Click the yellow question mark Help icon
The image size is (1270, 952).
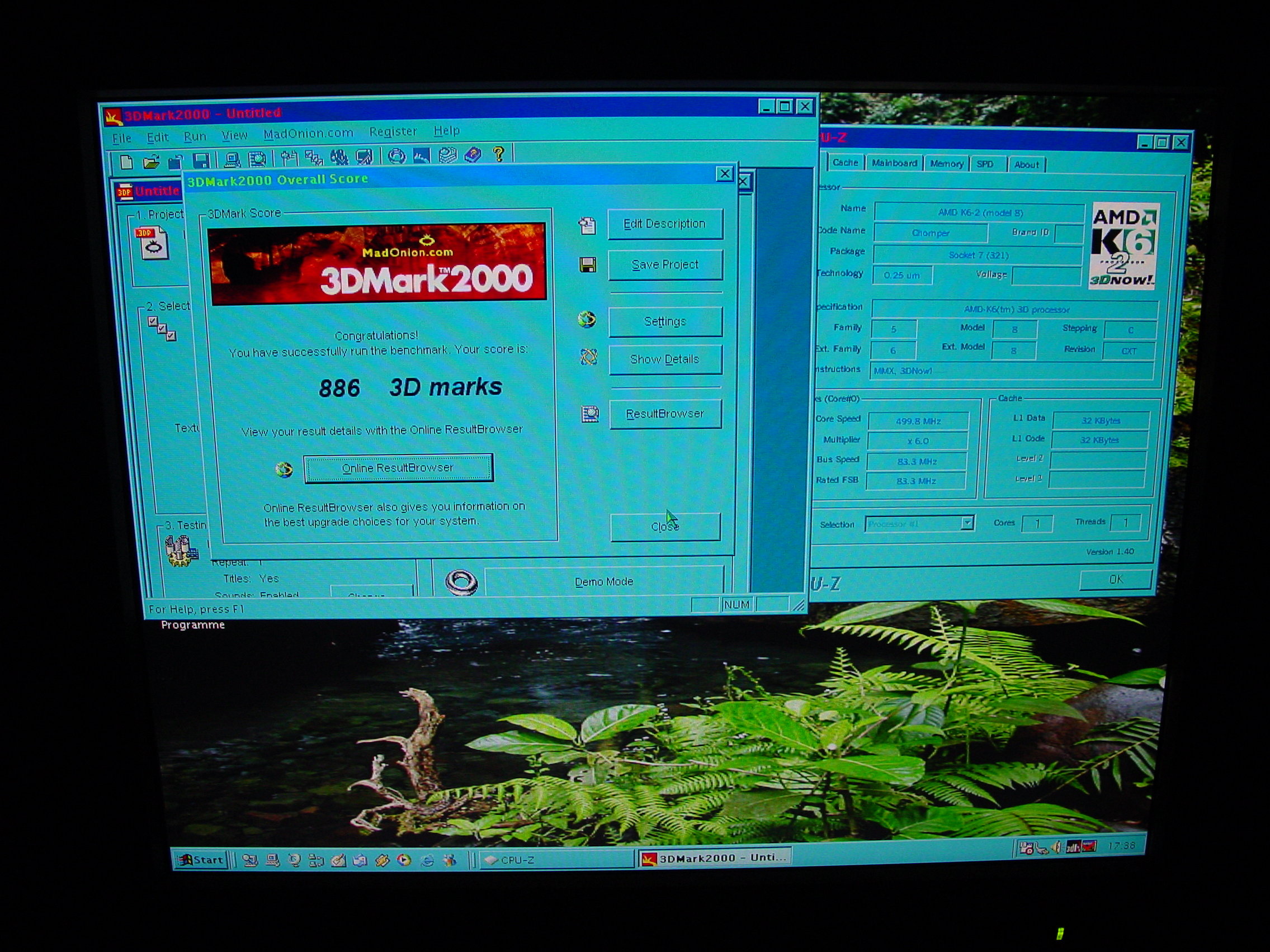498,154
